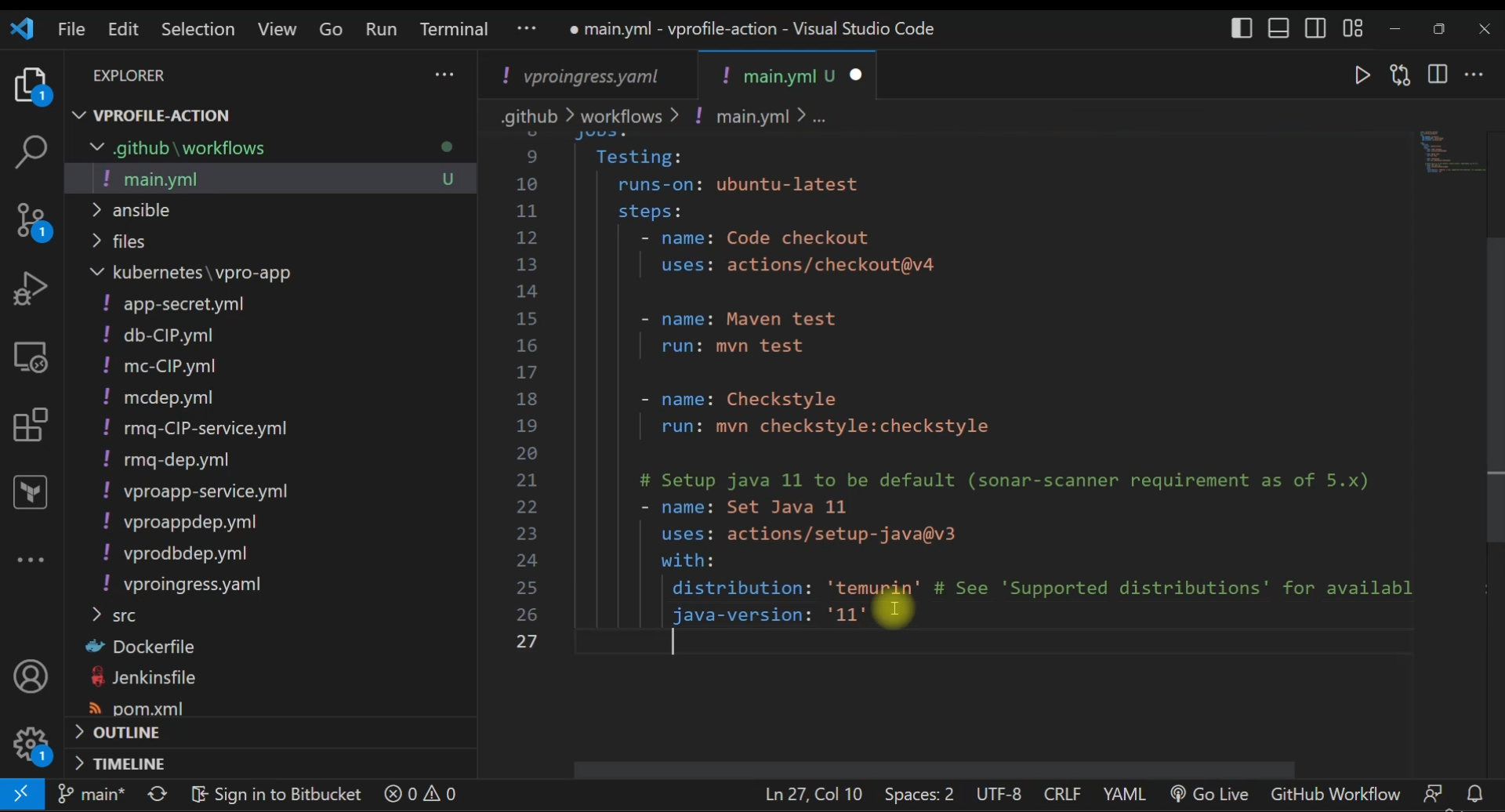
Task: Click the open changes compare icon
Action: pos(1402,75)
